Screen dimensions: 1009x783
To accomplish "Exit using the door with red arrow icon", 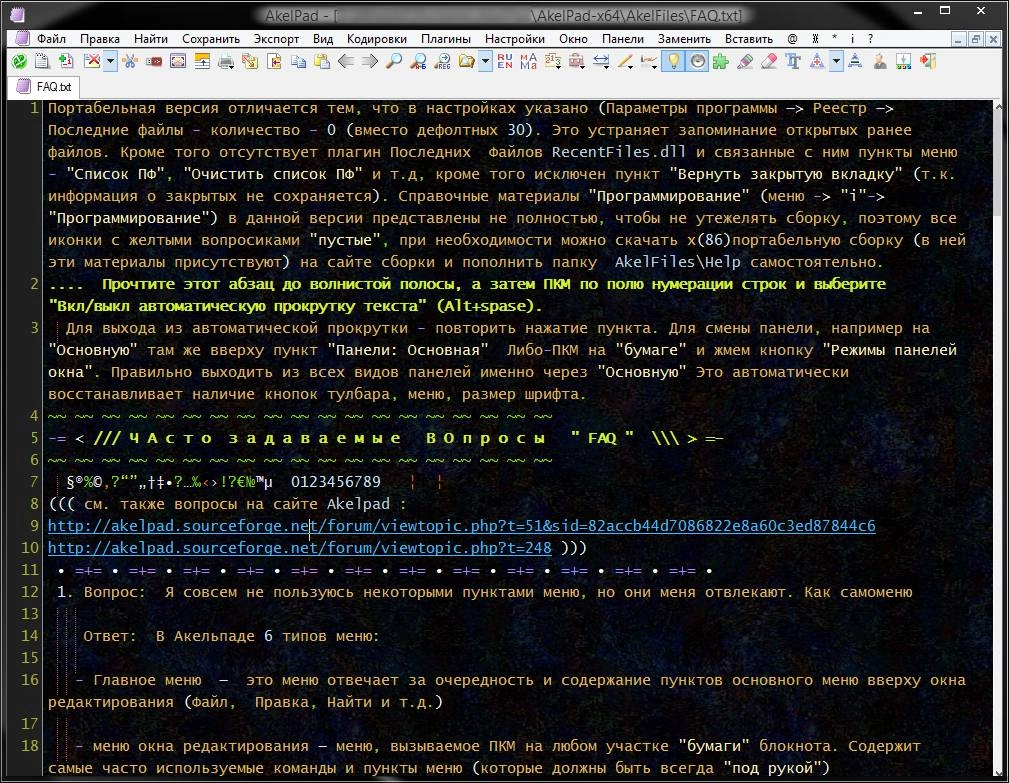I will 927,61.
